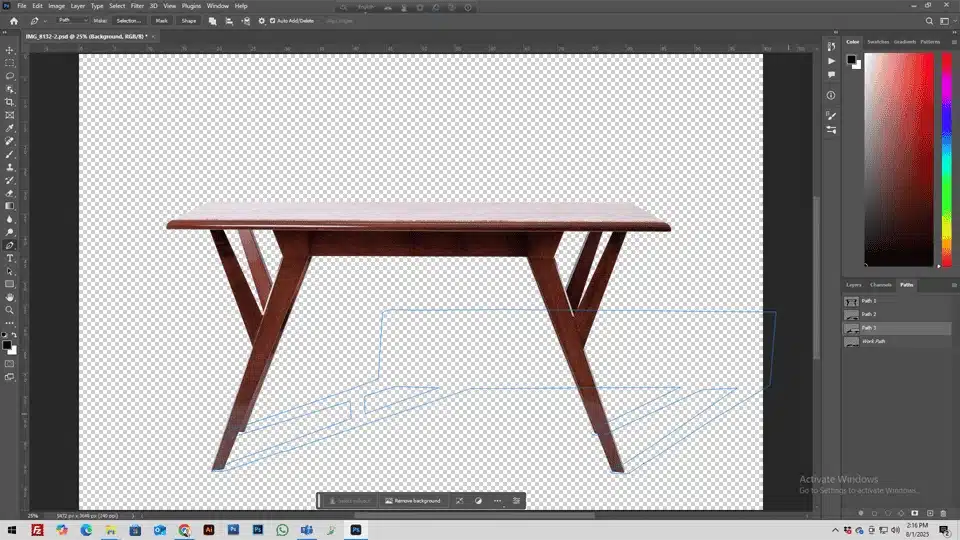Open pen options gear dropdown
The width and height of the screenshot is (960, 540).
(x=261, y=21)
